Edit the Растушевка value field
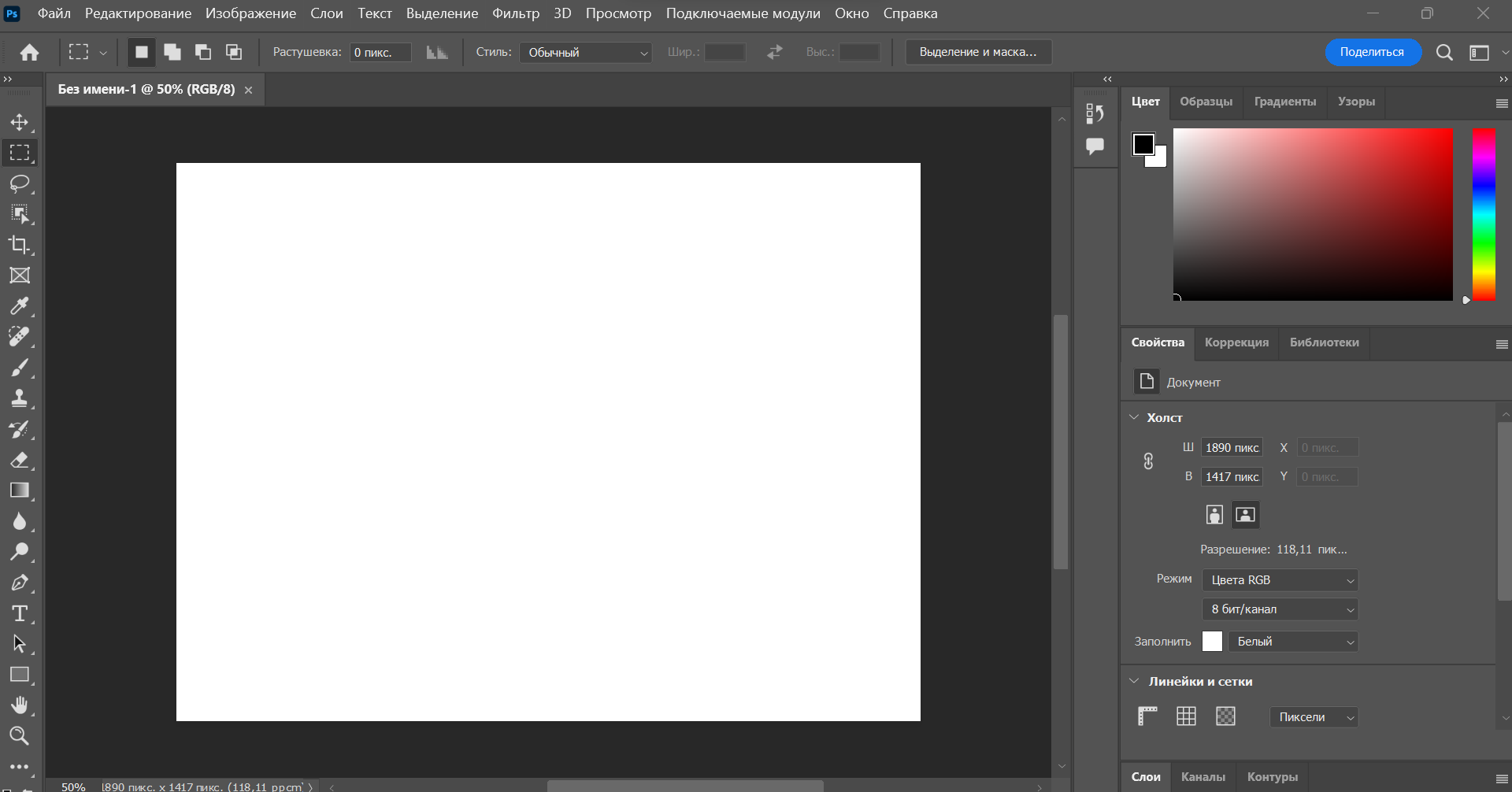The image size is (1512, 792). [380, 52]
